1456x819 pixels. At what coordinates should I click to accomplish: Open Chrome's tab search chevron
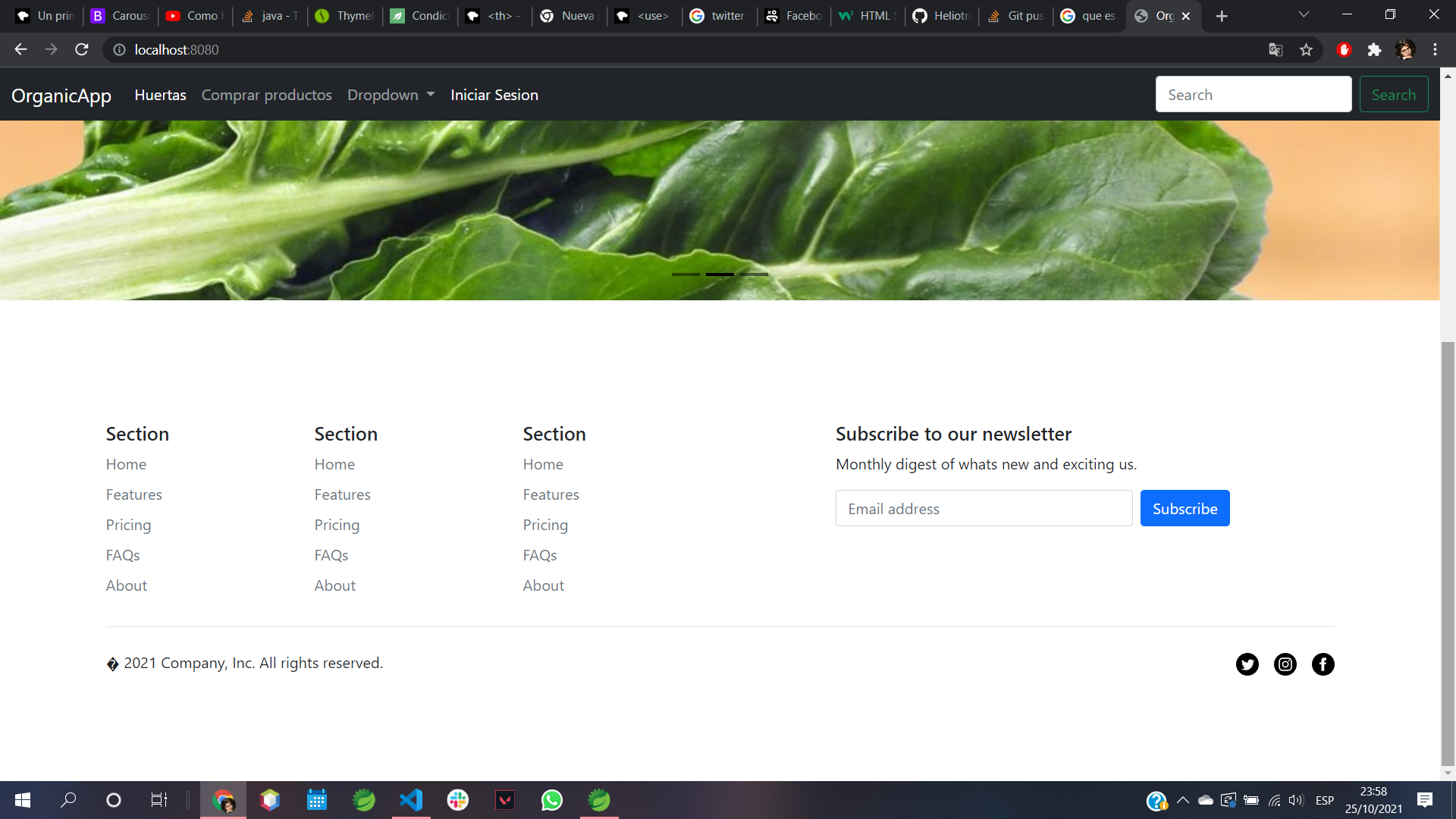coord(1304,15)
